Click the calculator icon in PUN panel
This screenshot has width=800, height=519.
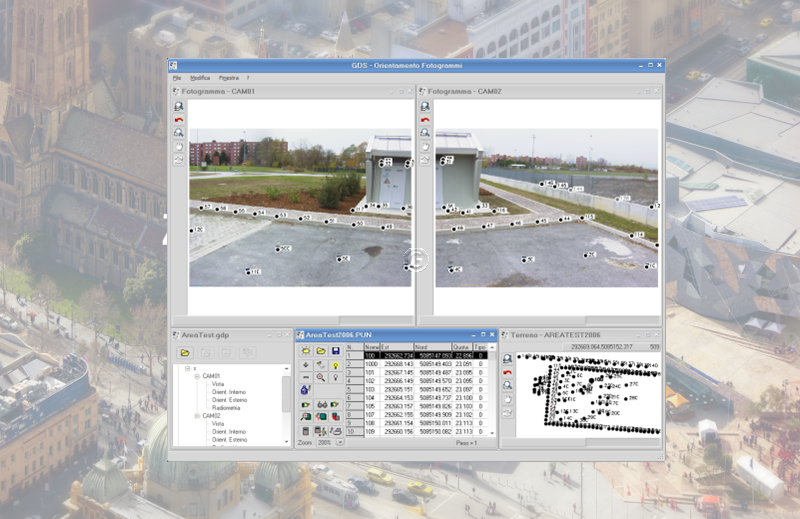306,430
